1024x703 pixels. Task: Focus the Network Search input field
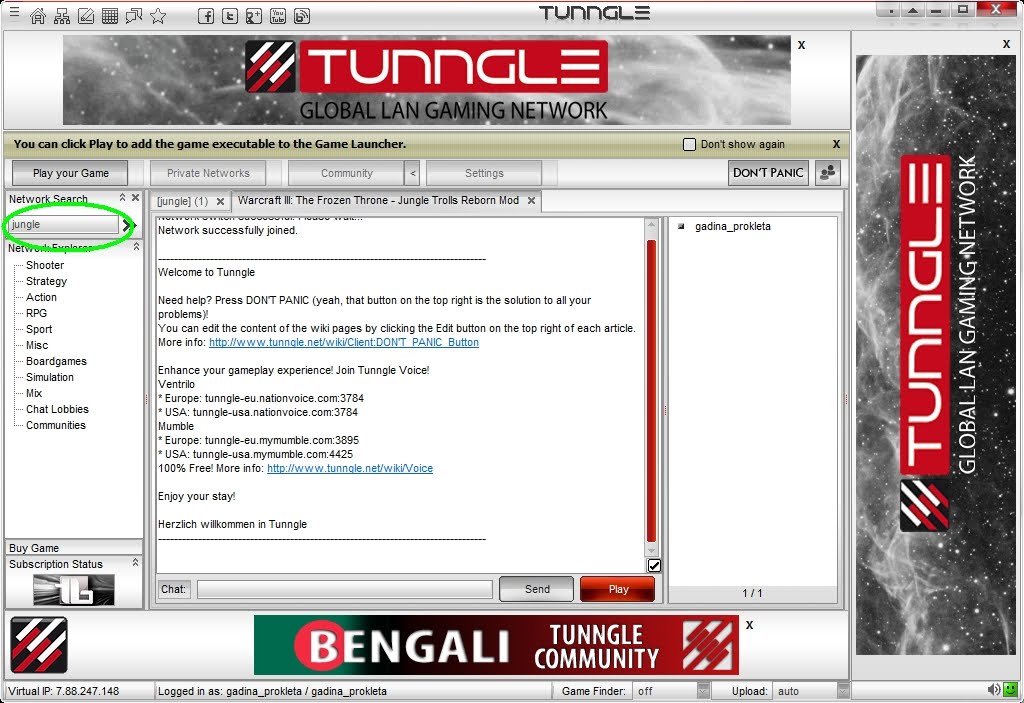pos(64,225)
